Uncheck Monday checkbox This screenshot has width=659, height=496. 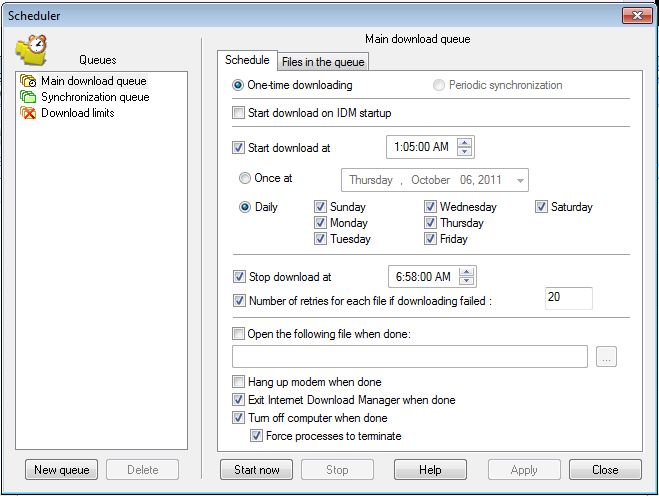[320, 222]
